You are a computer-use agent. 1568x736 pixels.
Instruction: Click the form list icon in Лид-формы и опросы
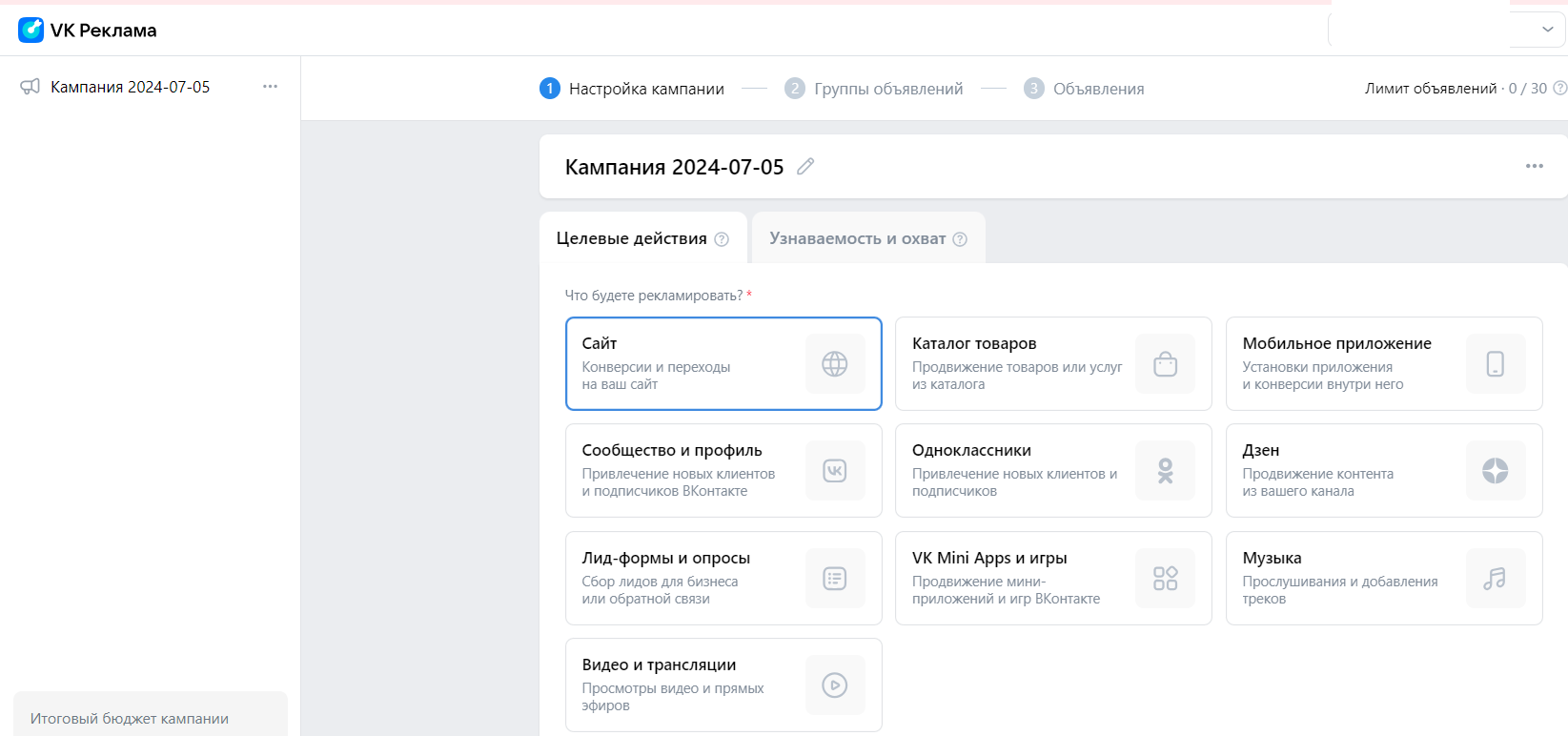(x=835, y=579)
